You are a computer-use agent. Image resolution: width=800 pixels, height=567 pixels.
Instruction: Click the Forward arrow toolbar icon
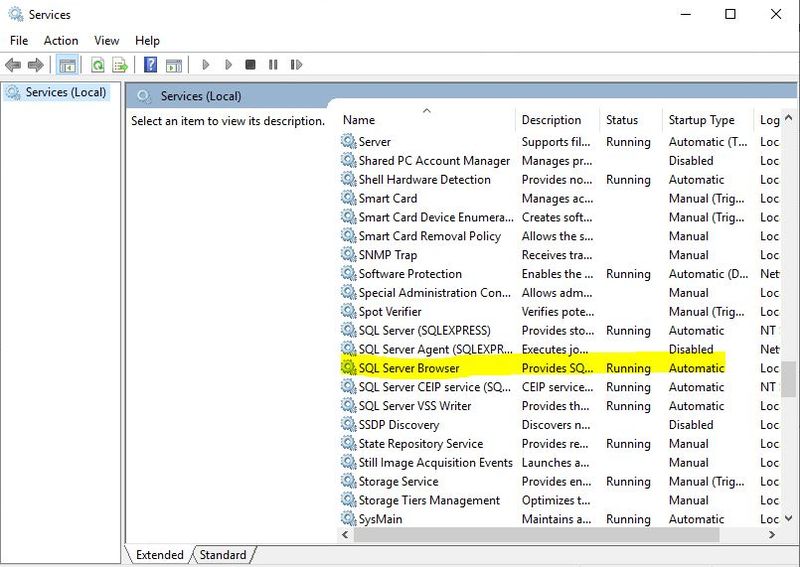pos(36,65)
